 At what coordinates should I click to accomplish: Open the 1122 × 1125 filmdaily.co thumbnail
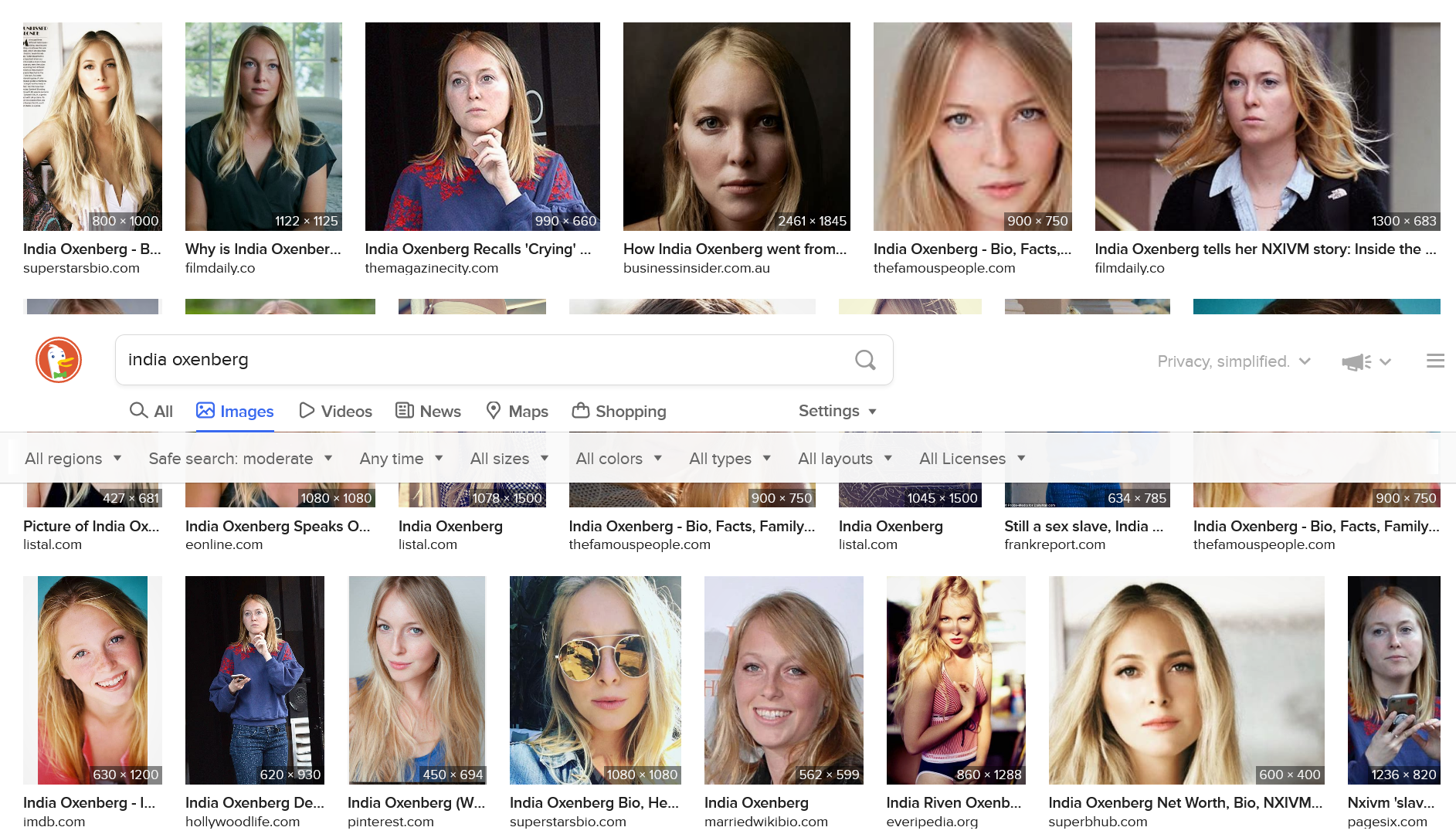pyautogui.click(x=263, y=127)
